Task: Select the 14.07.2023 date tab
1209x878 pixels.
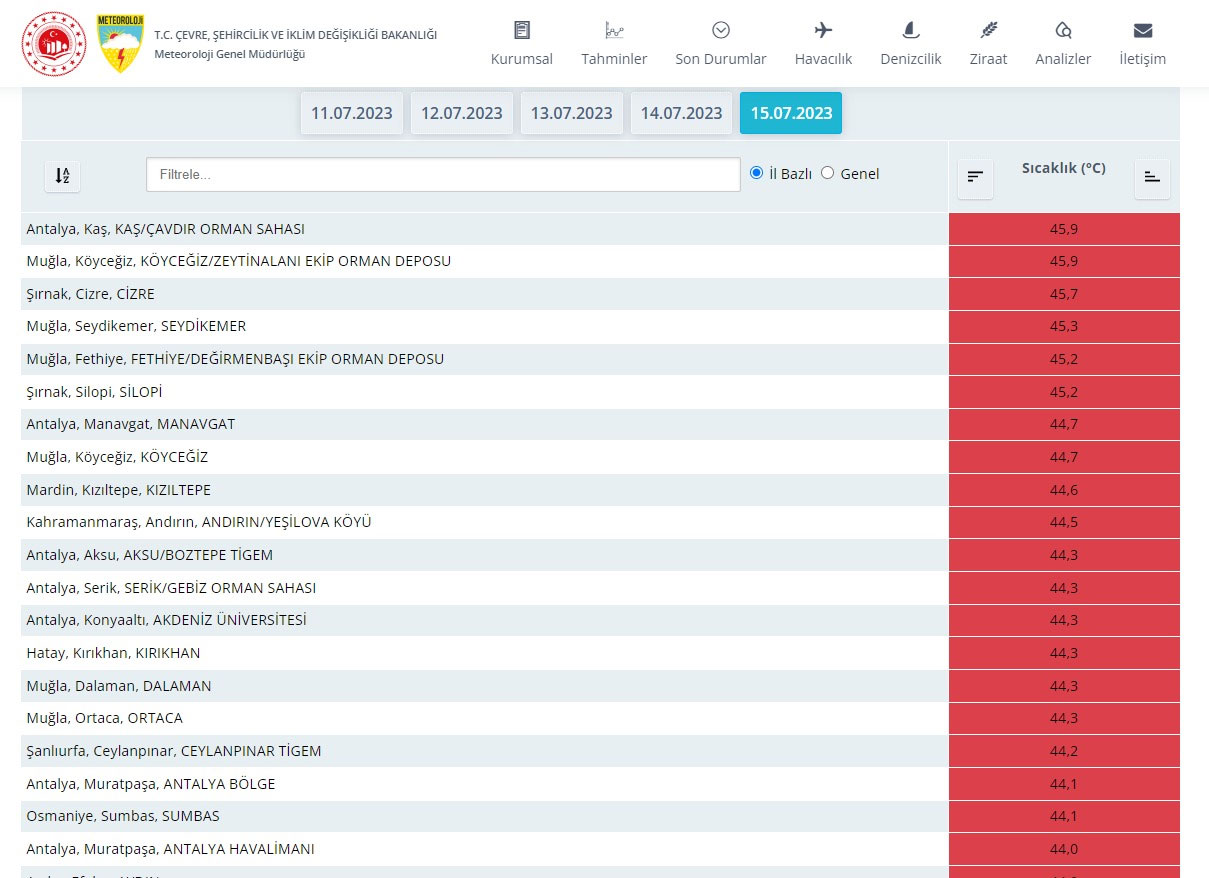Action: [681, 113]
